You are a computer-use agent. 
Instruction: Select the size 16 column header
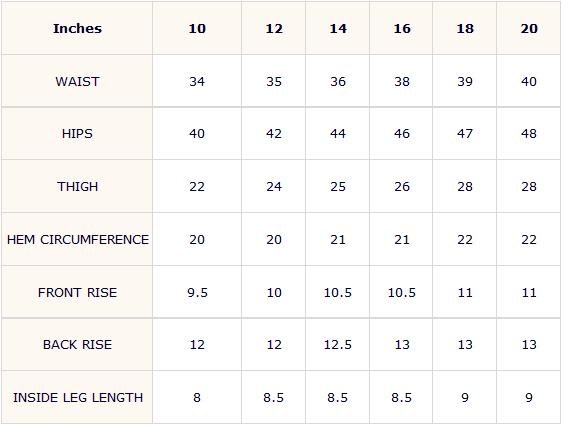[402, 28]
